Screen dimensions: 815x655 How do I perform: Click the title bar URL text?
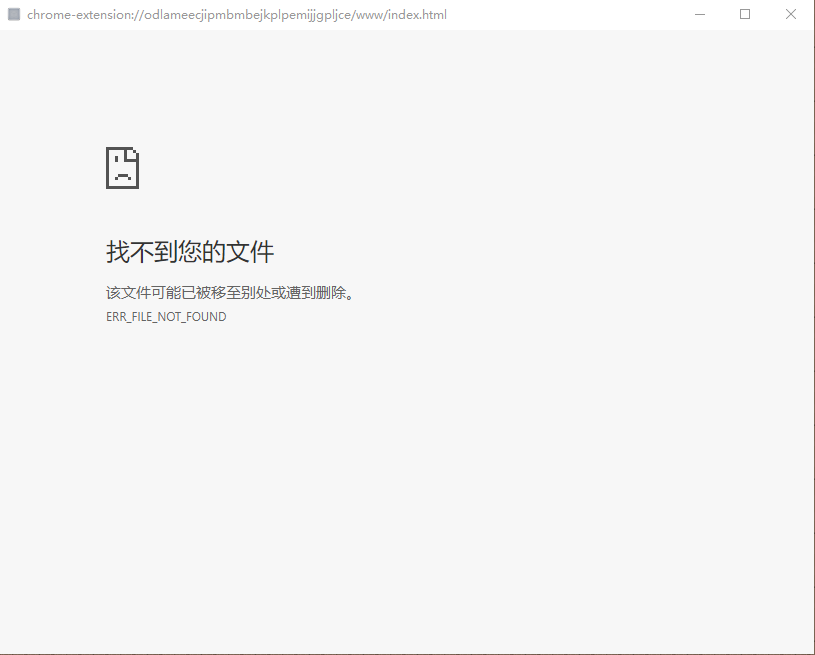pyautogui.click(x=236, y=15)
